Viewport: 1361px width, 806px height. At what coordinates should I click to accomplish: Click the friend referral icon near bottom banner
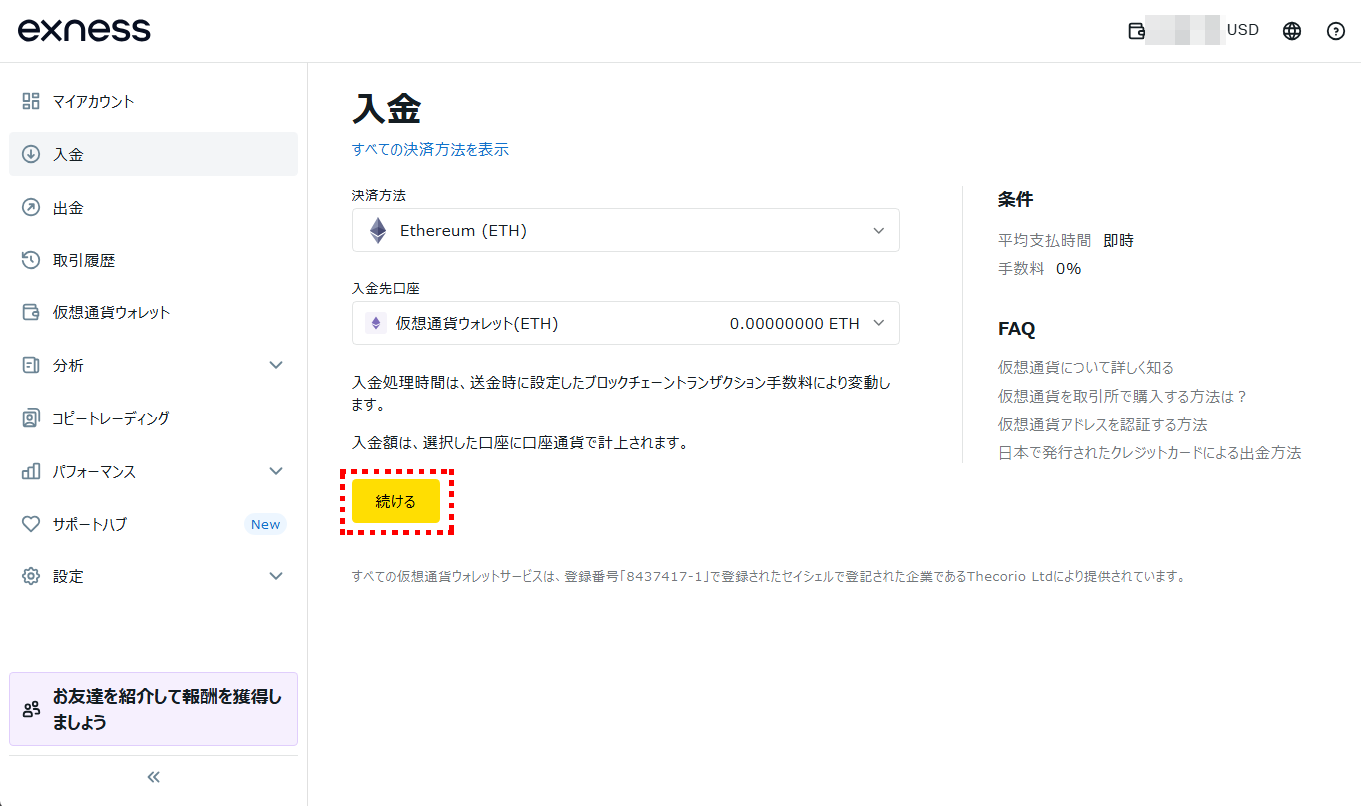coord(29,709)
